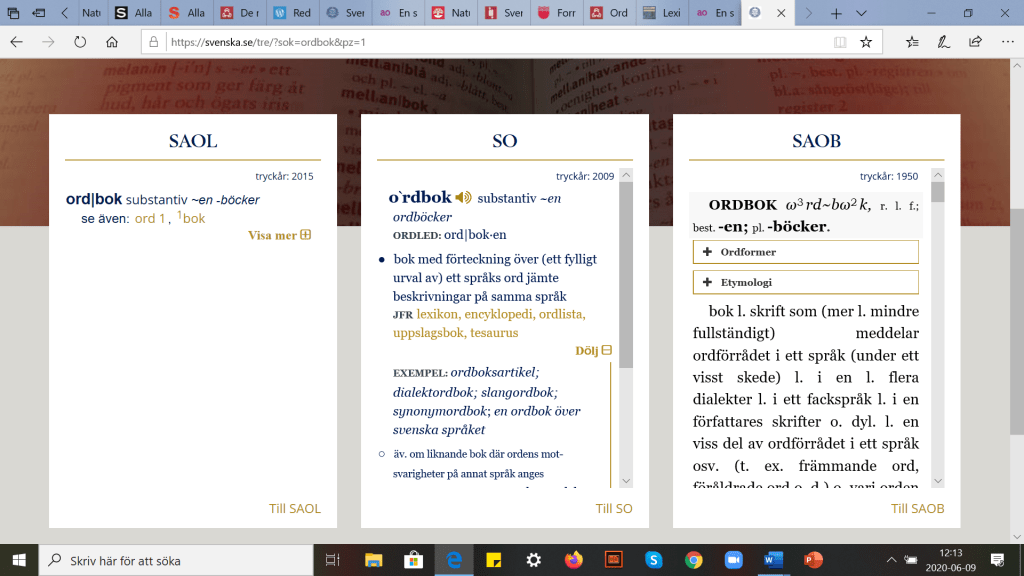Open the Favorites hub icon
The height and width of the screenshot is (576, 1024).
pyautogui.click(x=912, y=42)
